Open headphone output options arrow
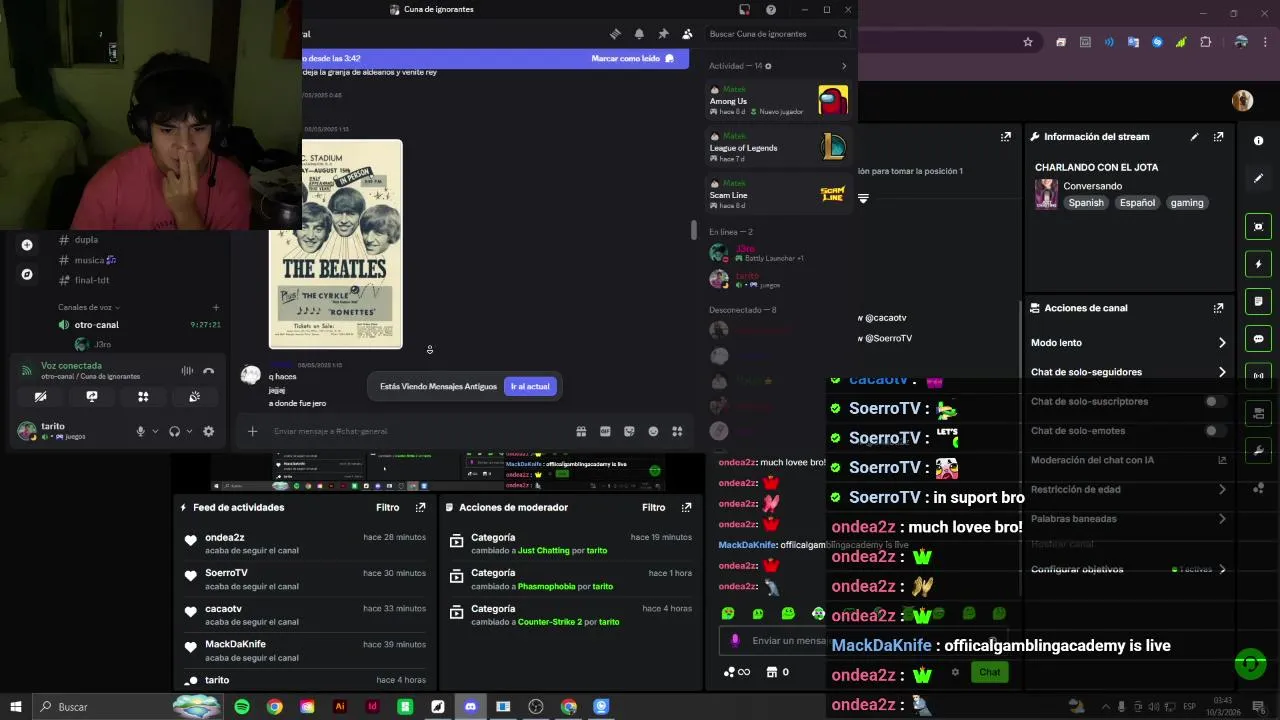Viewport: 1280px width, 720px height. [x=188, y=431]
